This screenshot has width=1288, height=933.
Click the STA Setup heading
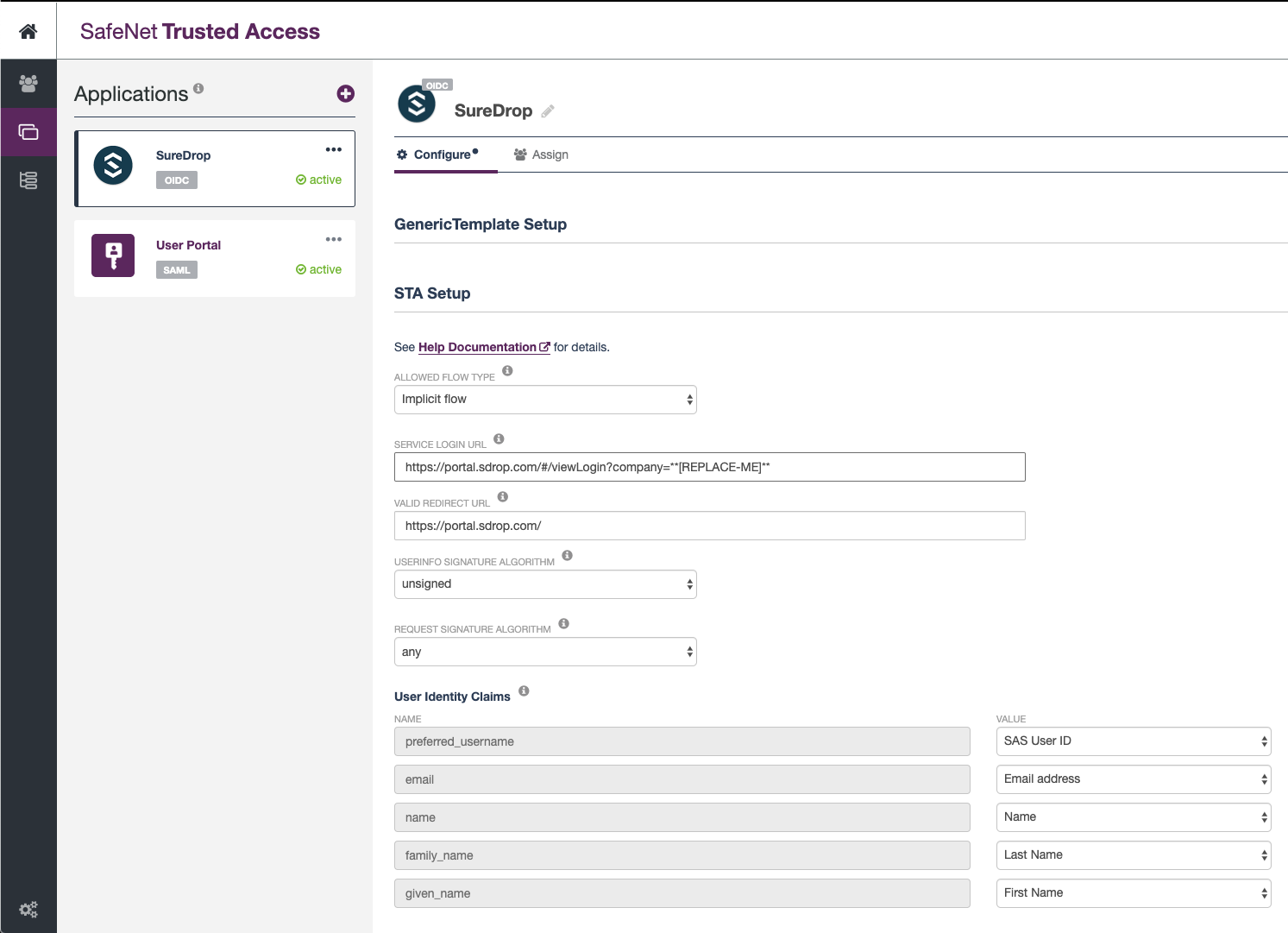[x=432, y=293]
